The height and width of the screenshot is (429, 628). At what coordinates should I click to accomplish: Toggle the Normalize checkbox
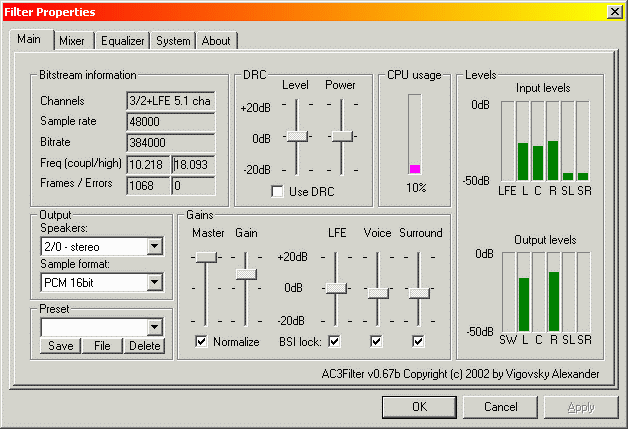203,341
